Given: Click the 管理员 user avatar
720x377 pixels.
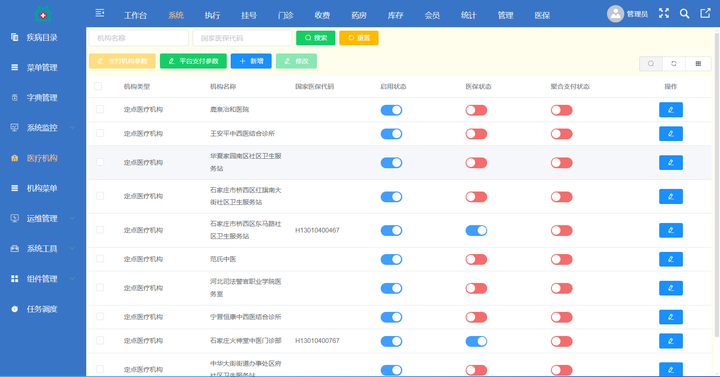Looking at the screenshot, I should click(615, 14).
